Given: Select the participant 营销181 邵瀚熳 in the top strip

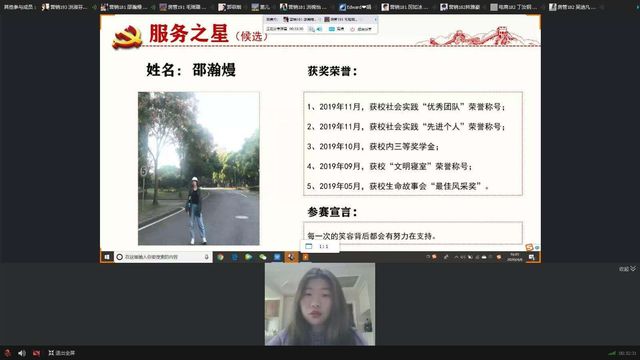Looking at the screenshot, I should pos(124,7).
